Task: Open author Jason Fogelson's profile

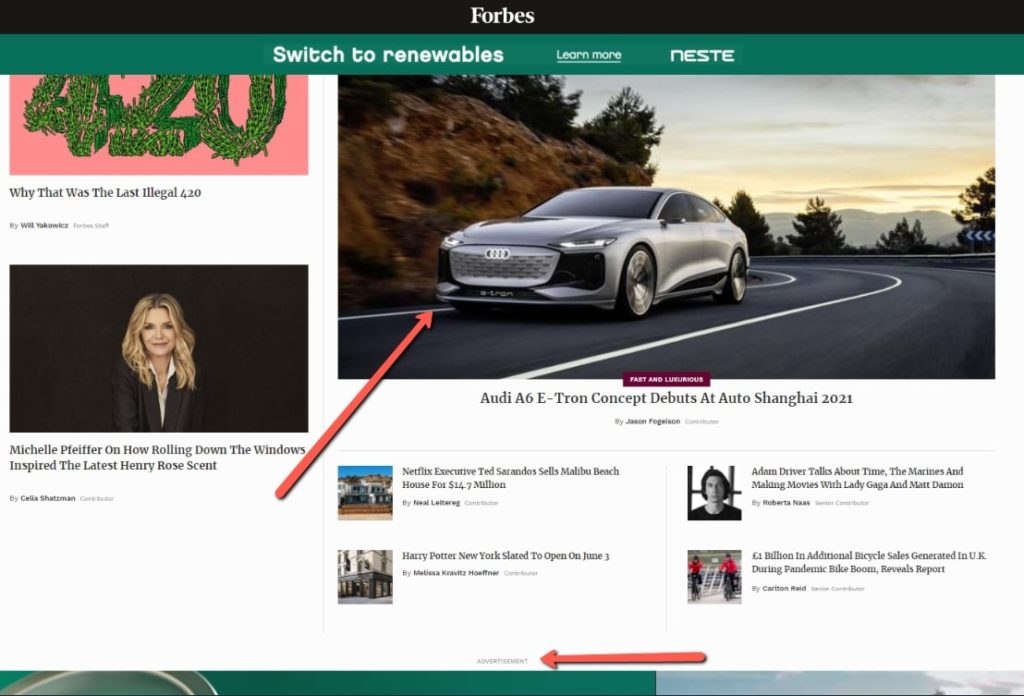Action: pos(652,422)
